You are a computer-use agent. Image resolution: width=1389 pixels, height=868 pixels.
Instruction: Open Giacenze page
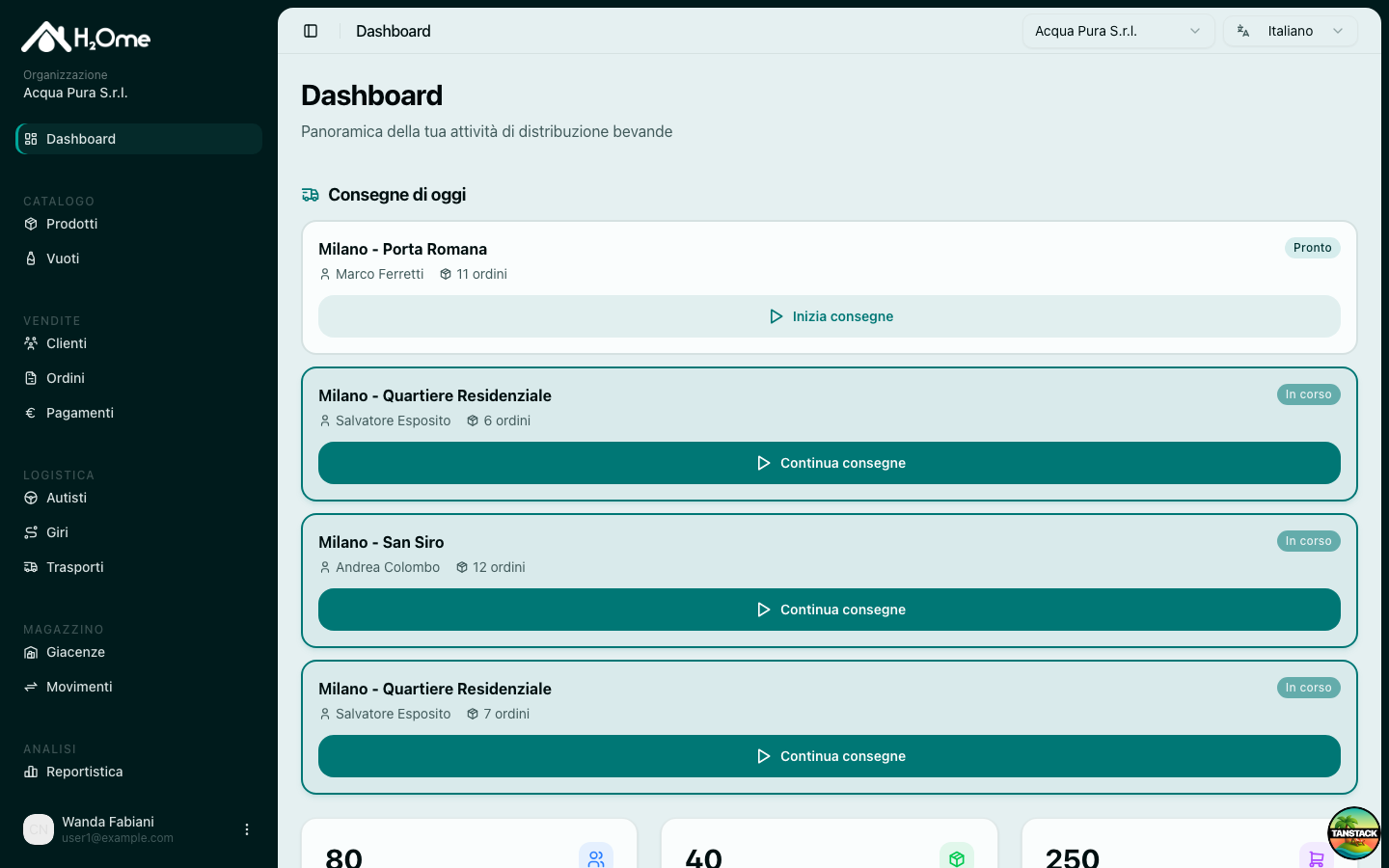click(139, 652)
